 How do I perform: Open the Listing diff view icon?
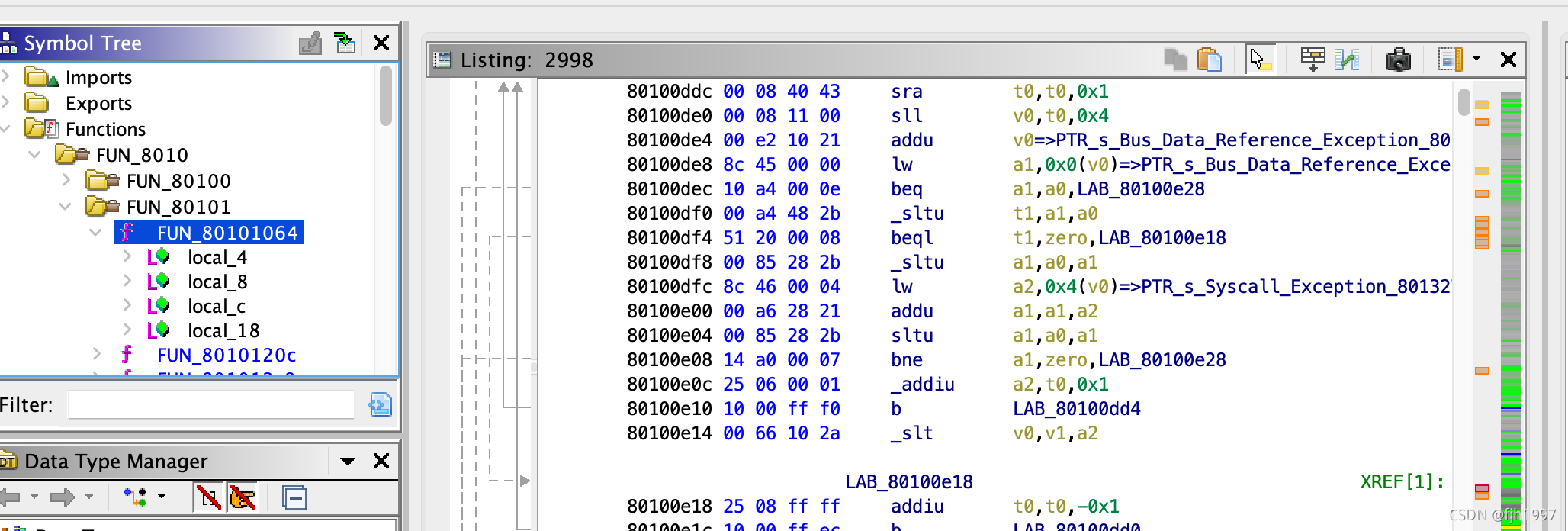(x=1347, y=59)
